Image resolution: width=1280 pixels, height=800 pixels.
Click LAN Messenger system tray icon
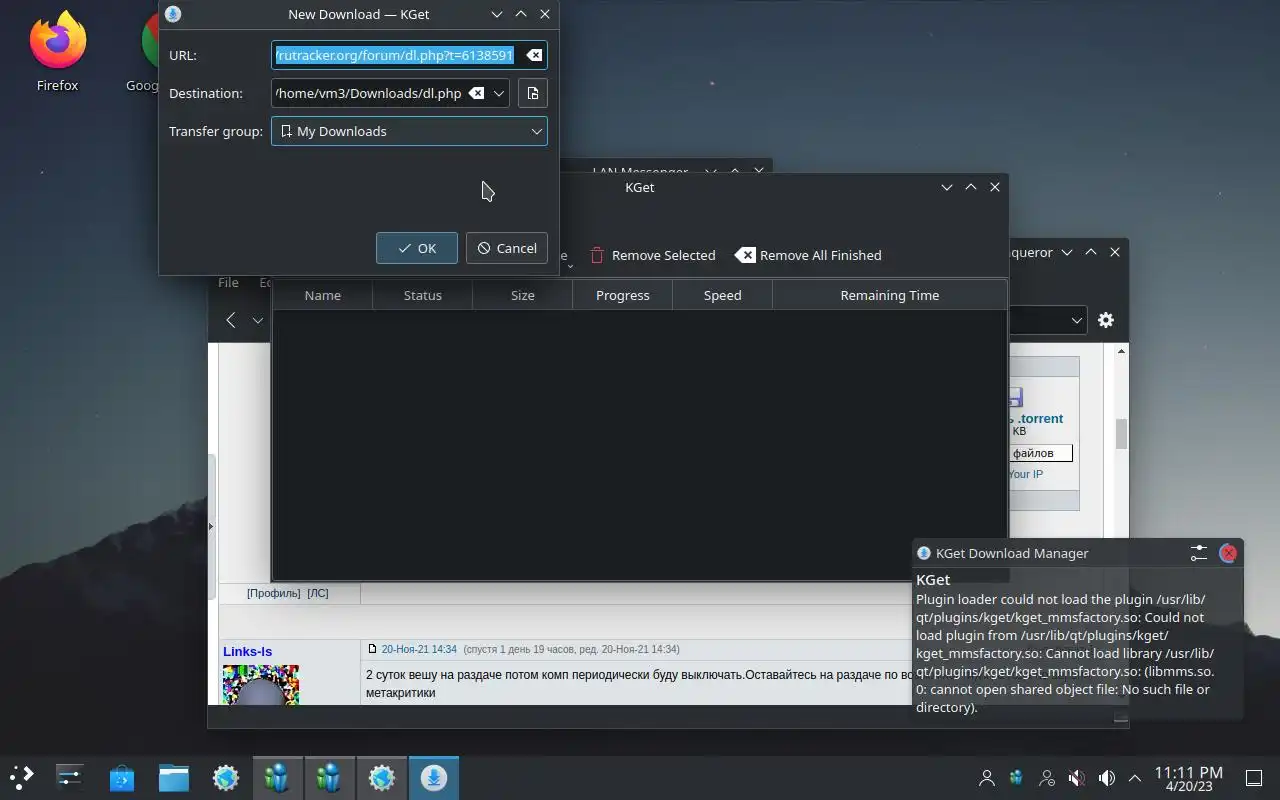pyautogui.click(x=1017, y=777)
